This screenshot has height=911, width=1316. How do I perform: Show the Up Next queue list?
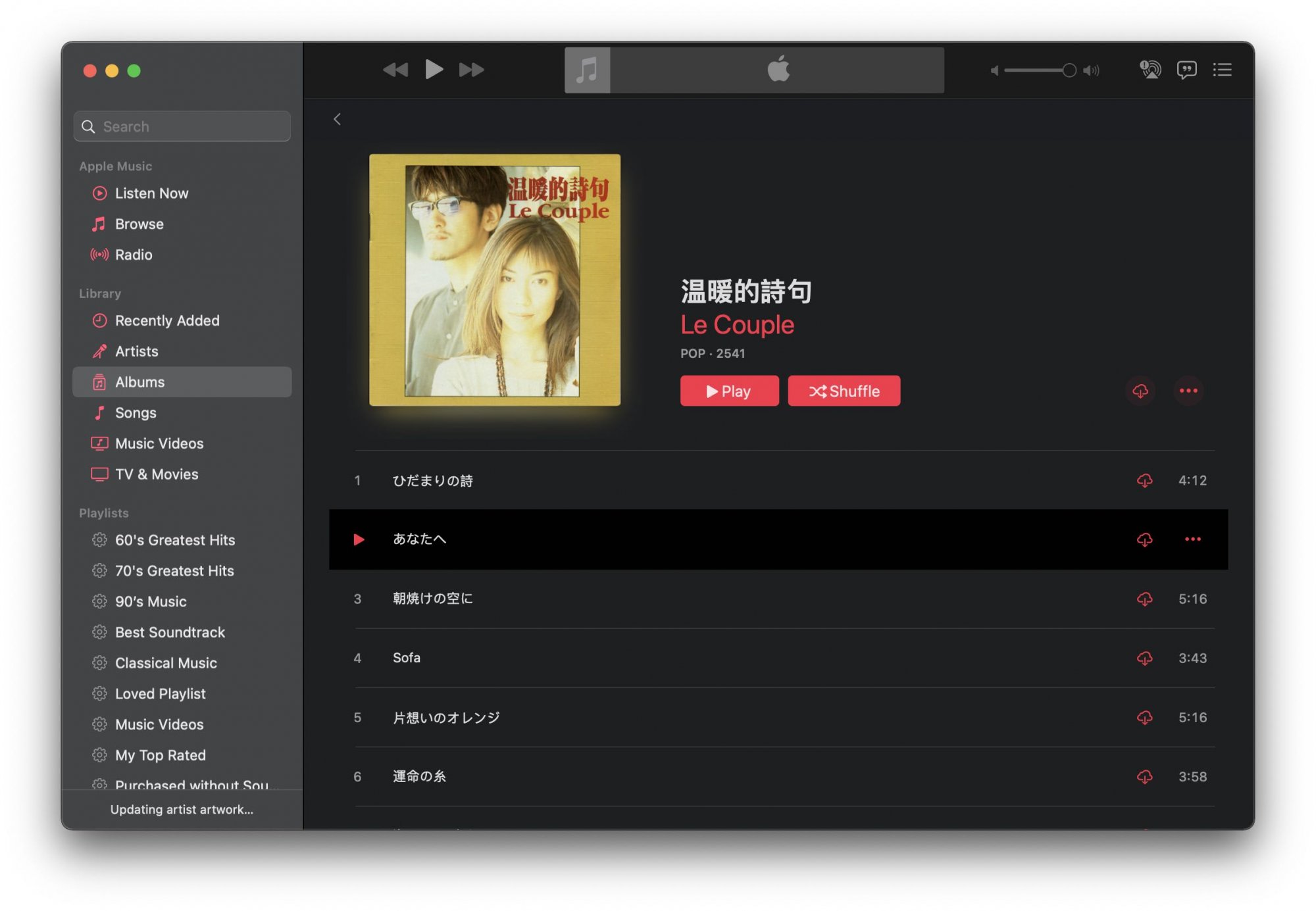pyautogui.click(x=1223, y=70)
